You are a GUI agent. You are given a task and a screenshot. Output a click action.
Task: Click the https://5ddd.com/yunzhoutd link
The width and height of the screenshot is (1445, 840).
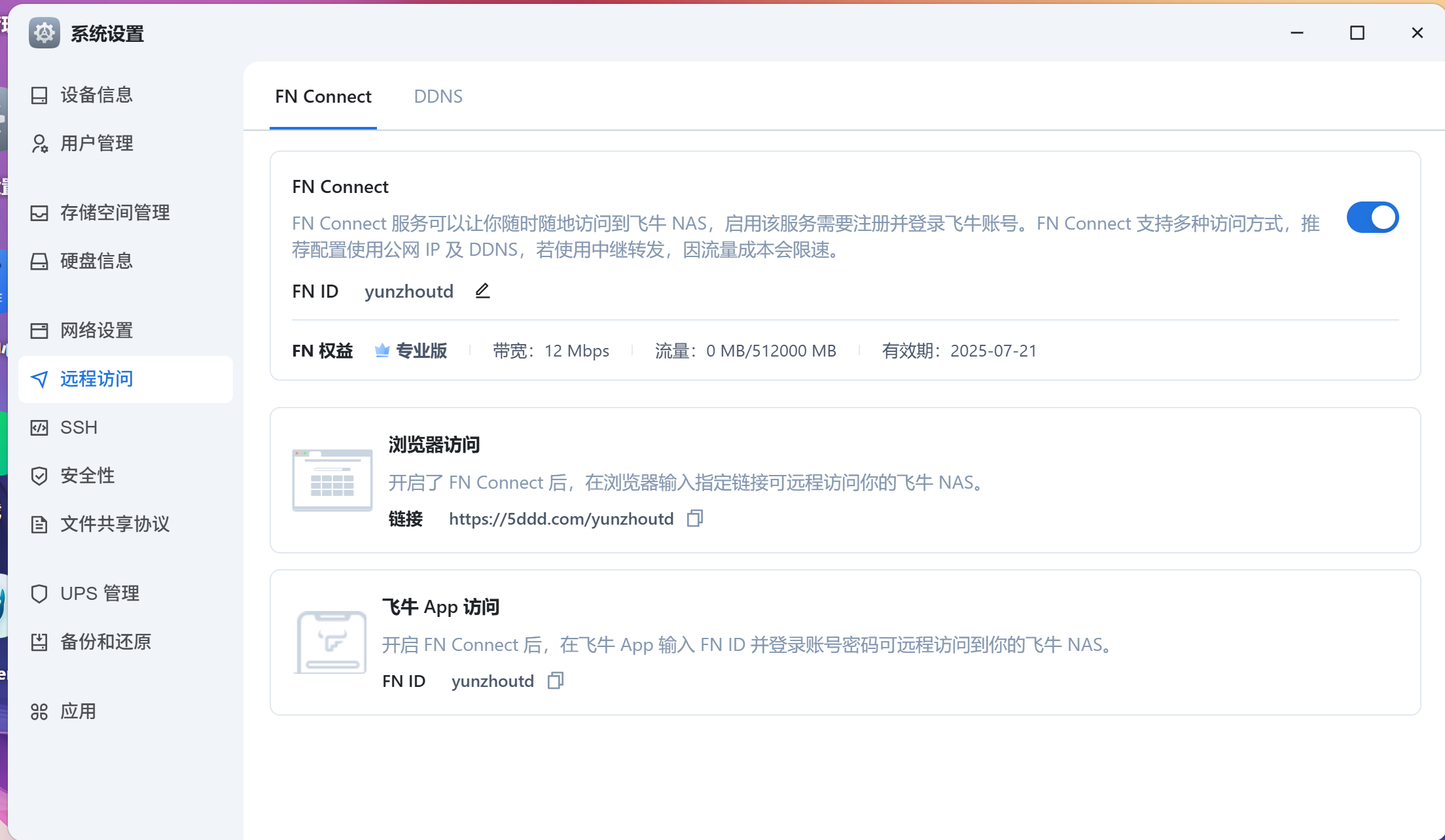click(561, 519)
